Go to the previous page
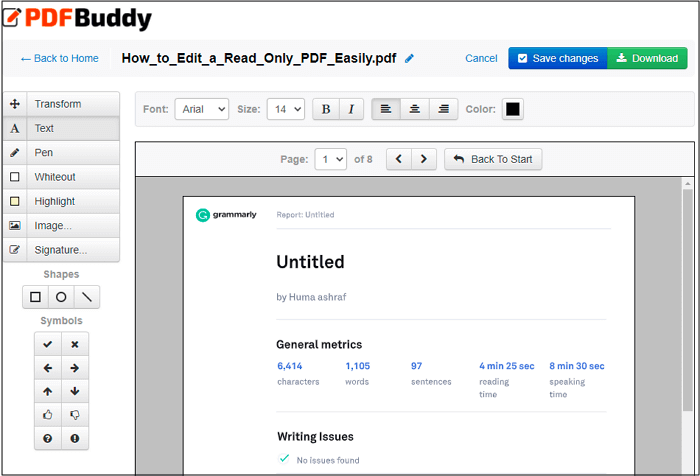Image resolution: width=700 pixels, height=476 pixels. click(399, 159)
